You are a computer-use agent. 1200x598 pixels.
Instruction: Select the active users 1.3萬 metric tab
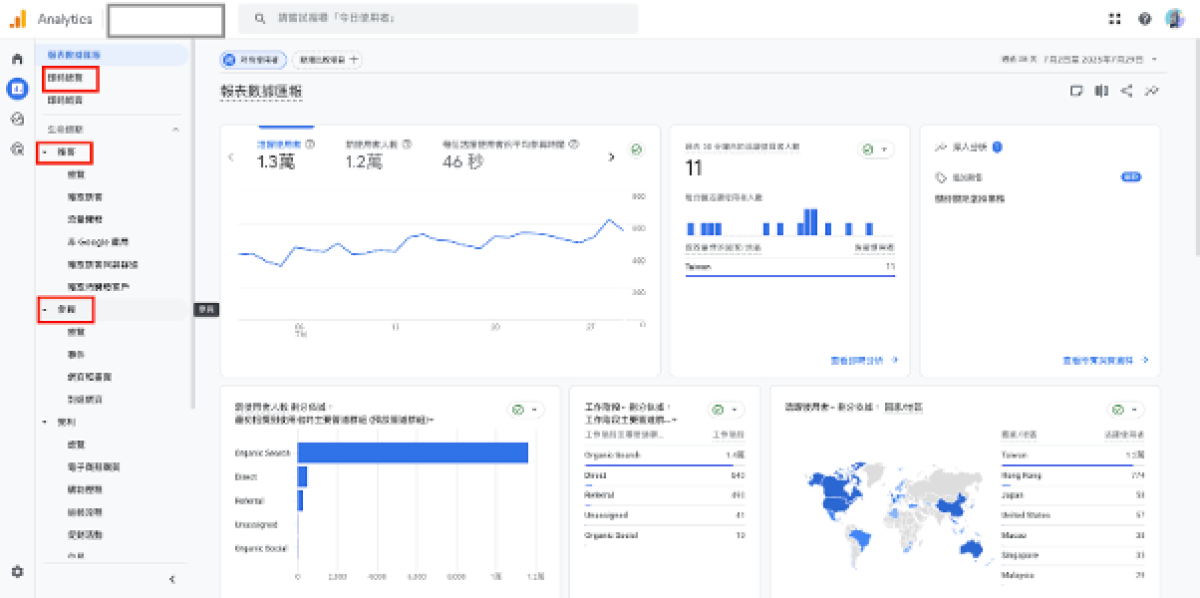(285, 155)
